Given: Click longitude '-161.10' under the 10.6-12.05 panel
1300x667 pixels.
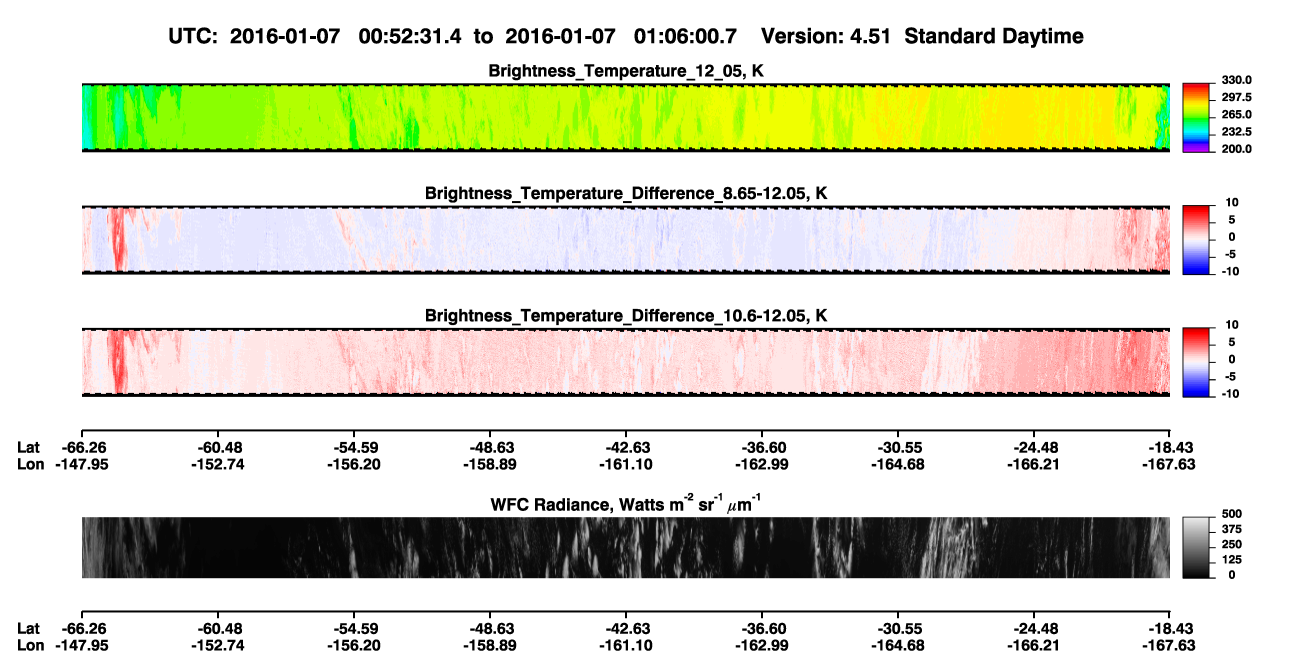Looking at the screenshot, I should 625,464.
